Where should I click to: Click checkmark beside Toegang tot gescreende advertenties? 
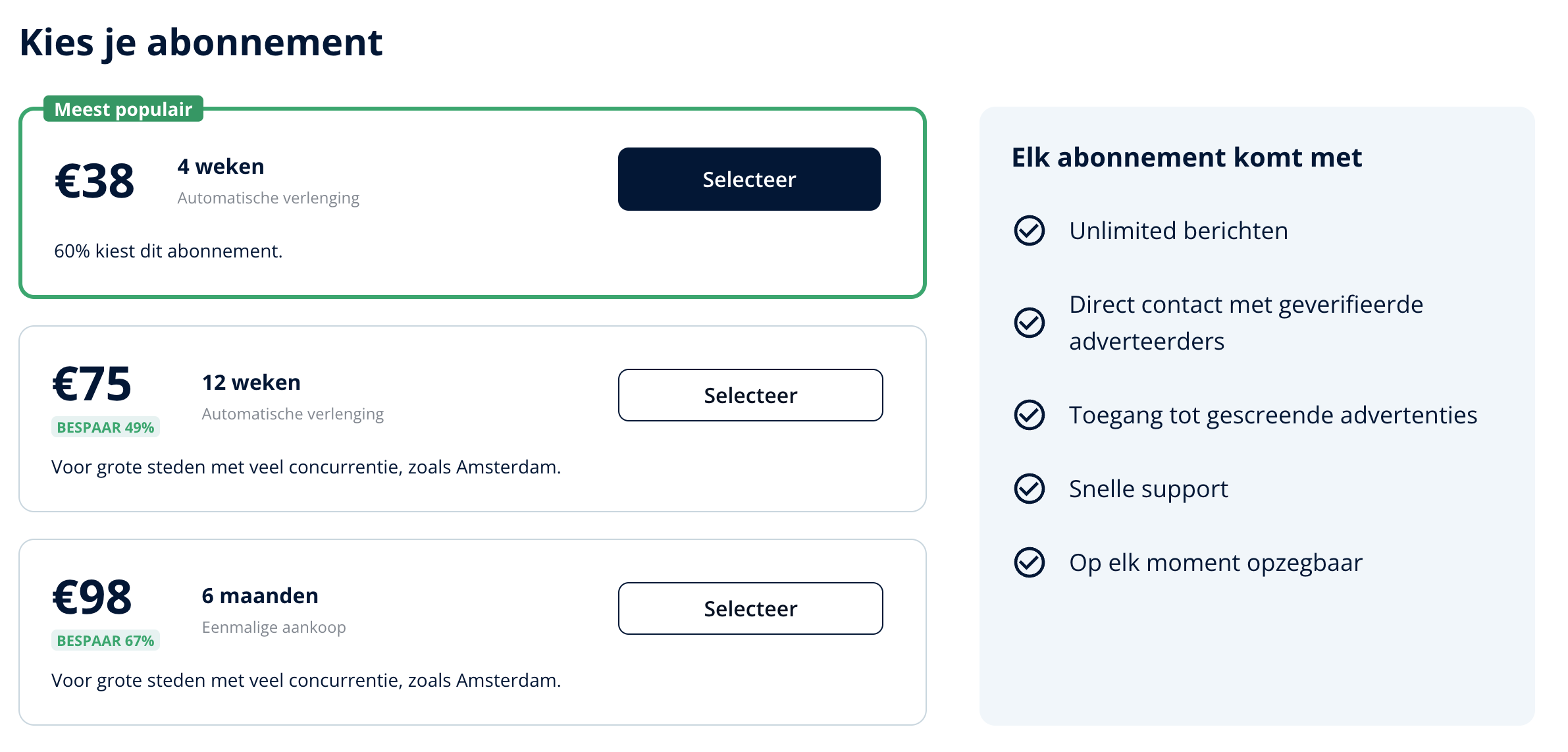click(1030, 415)
